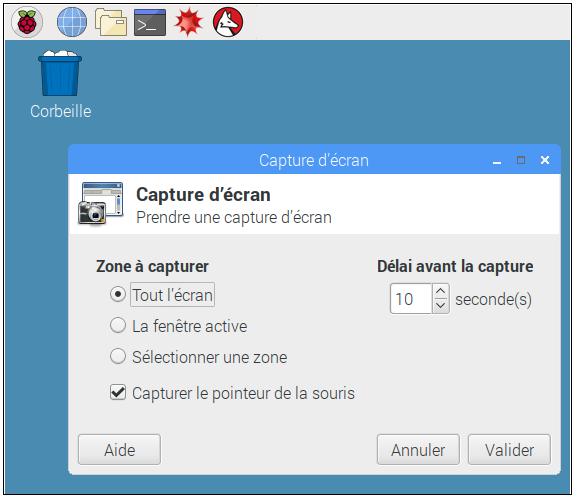The image size is (578, 497).
Task: Decrease the capture delay with the down arrow
Action: (x=441, y=306)
